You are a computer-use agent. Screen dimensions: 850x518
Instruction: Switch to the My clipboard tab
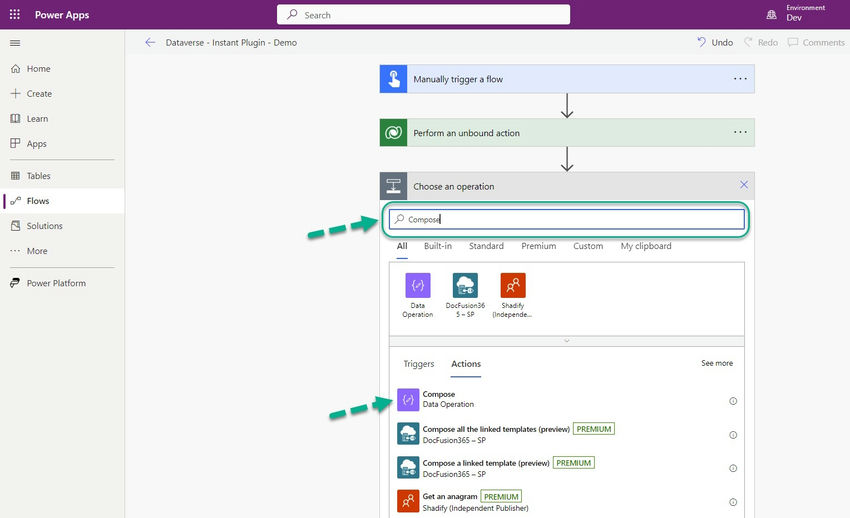click(646, 246)
